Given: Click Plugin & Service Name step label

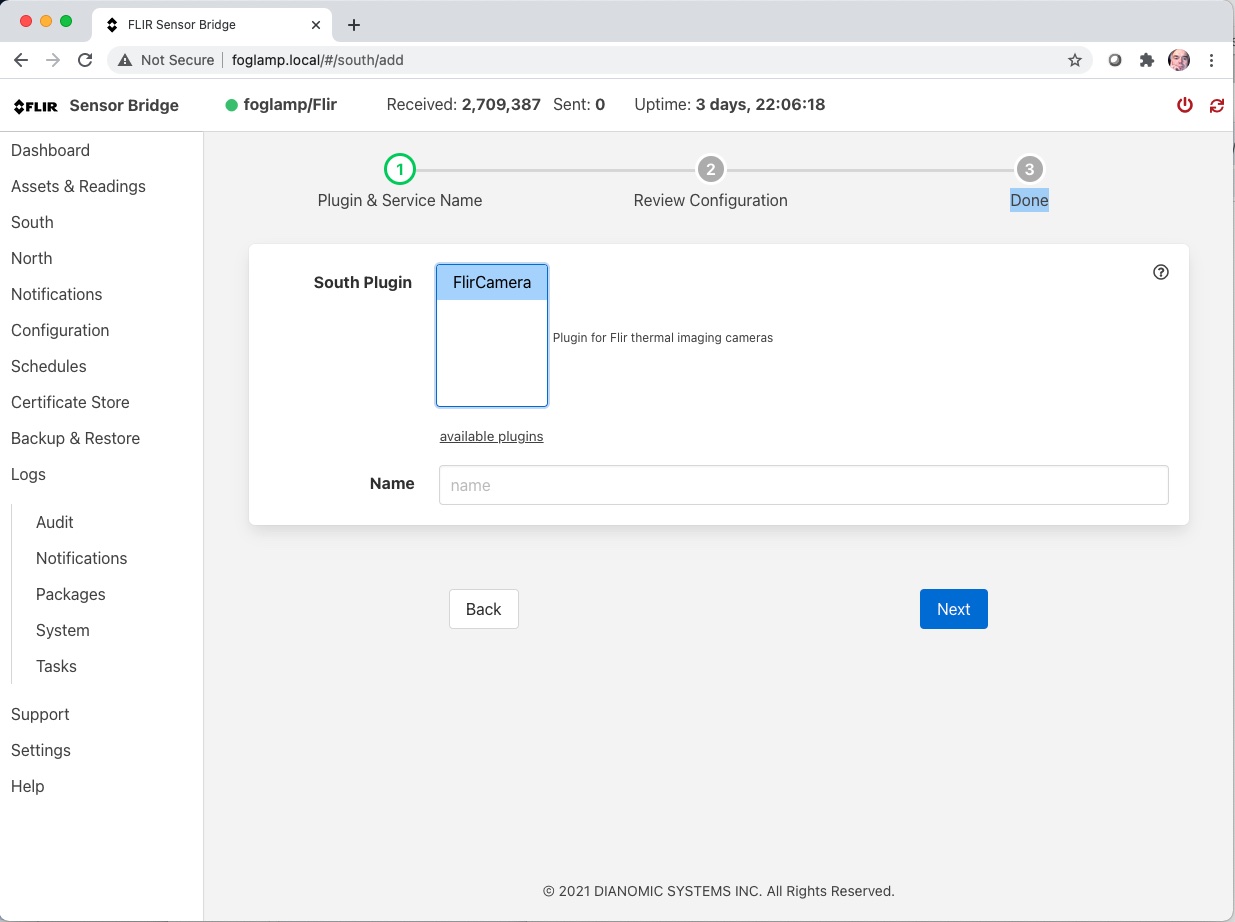Looking at the screenshot, I should pos(400,200).
